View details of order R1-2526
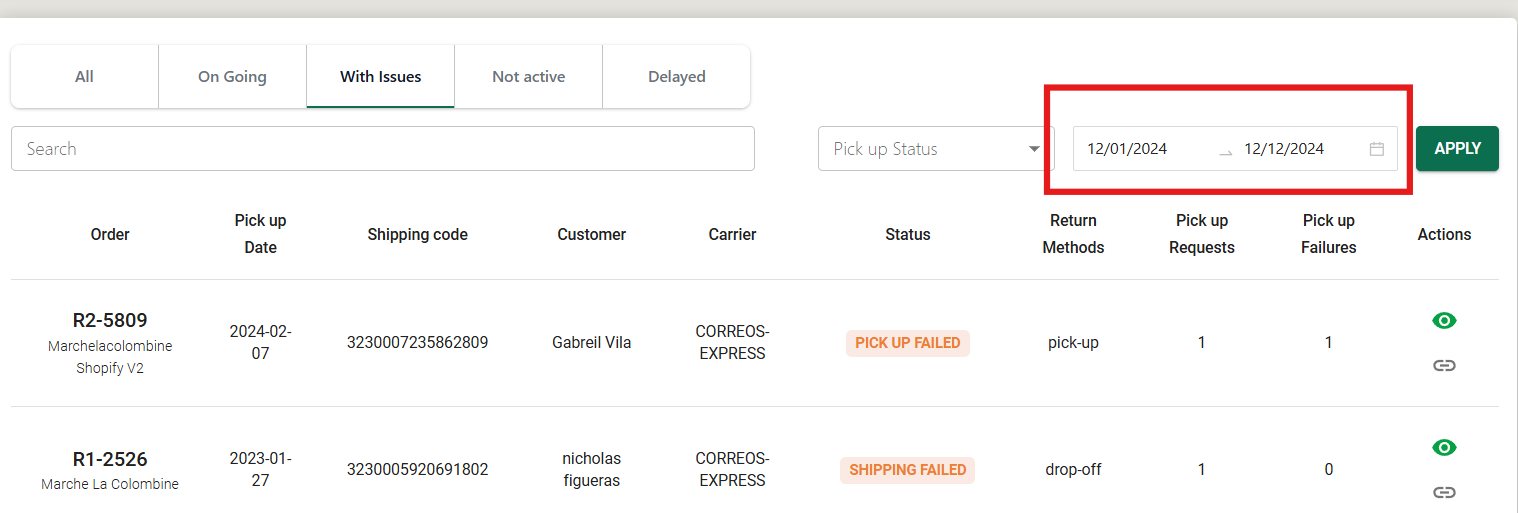 coord(1444,447)
